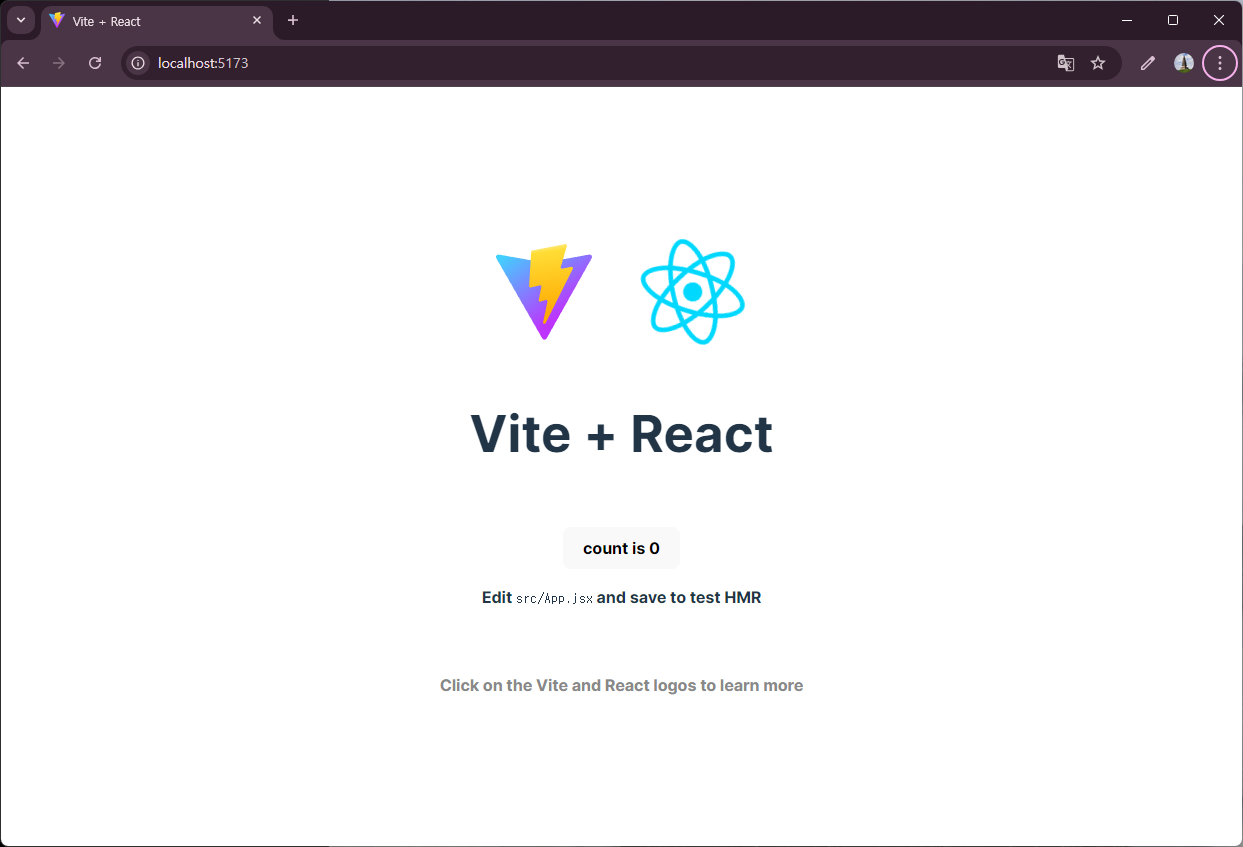The height and width of the screenshot is (847, 1243).
Task: Open the profile avatar
Action: (x=1184, y=63)
